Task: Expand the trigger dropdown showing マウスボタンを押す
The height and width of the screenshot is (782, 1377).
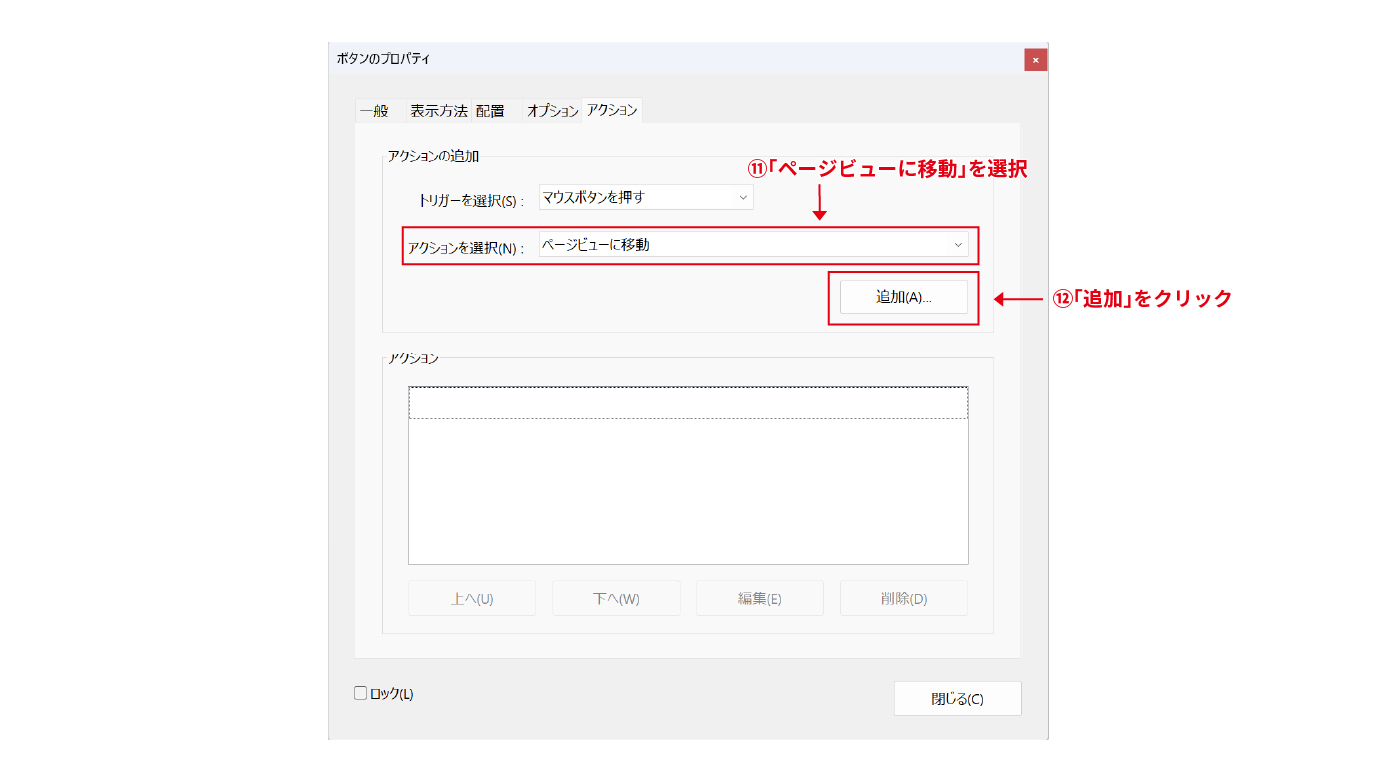Action: (645, 197)
